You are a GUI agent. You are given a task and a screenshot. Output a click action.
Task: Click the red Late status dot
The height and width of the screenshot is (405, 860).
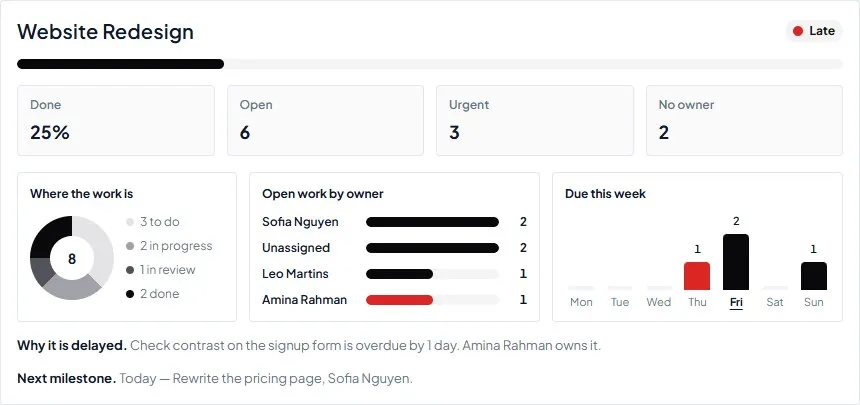coord(798,31)
